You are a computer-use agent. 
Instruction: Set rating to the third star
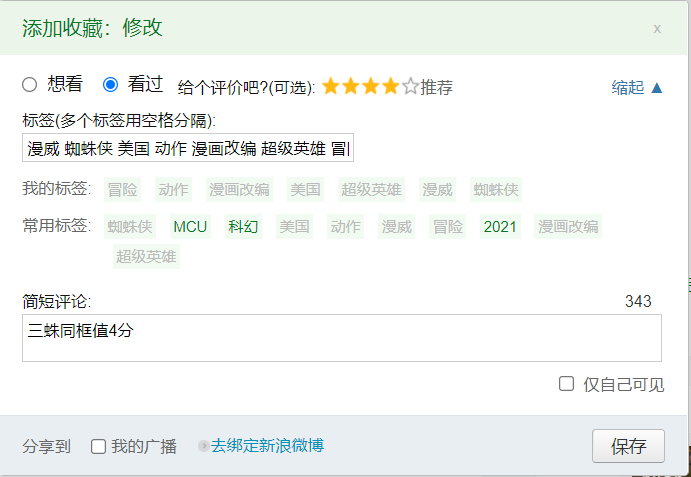pyautogui.click(x=371, y=86)
